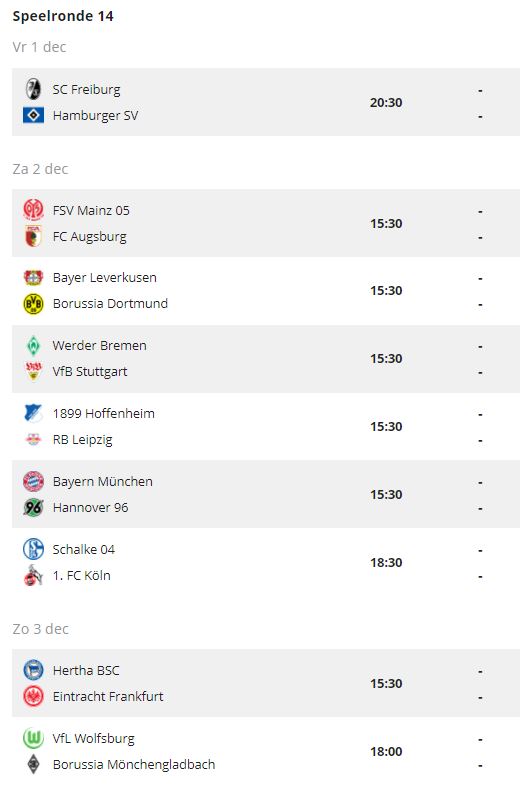Click the Eintracht Frankfurt eagle crest
Image resolution: width=529 pixels, height=796 pixels.
(33, 696)
